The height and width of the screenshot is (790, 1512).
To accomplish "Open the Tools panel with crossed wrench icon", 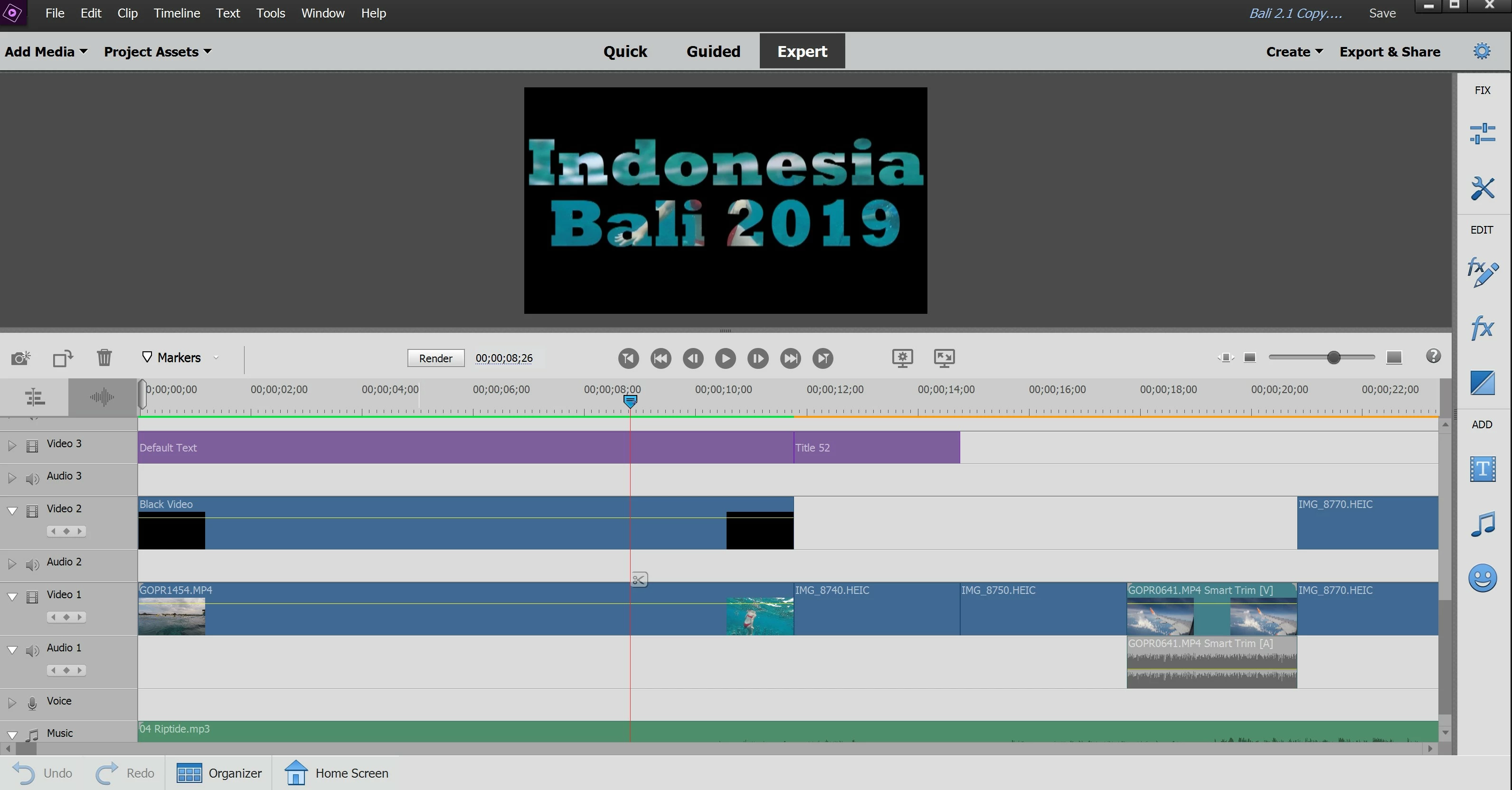I will click(x=1482, y=188).
